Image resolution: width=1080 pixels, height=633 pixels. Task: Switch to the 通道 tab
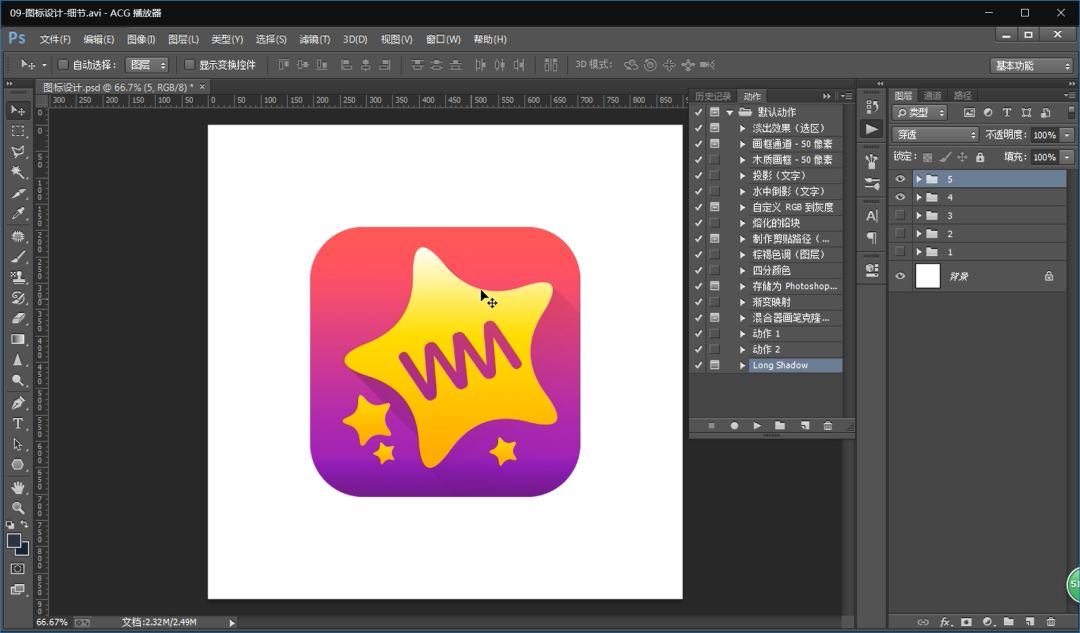pos(932,95)
